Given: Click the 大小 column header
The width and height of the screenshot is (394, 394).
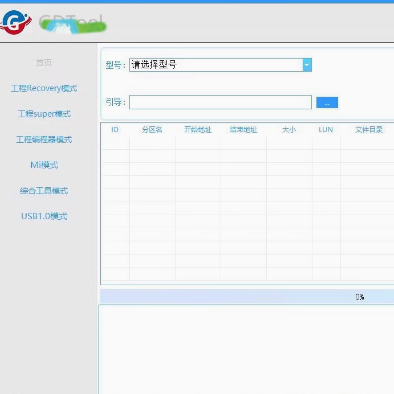Looking at the screenshot, I should click(x=289, y=130).
